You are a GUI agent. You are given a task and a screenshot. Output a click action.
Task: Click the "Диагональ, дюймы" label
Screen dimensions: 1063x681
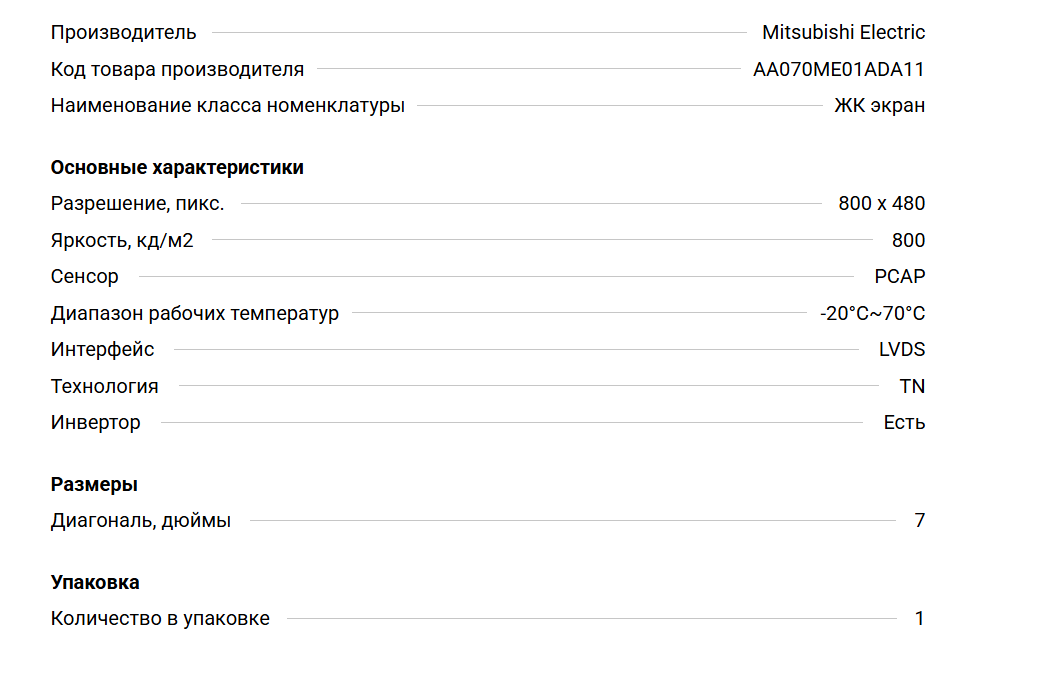(141, 520)
